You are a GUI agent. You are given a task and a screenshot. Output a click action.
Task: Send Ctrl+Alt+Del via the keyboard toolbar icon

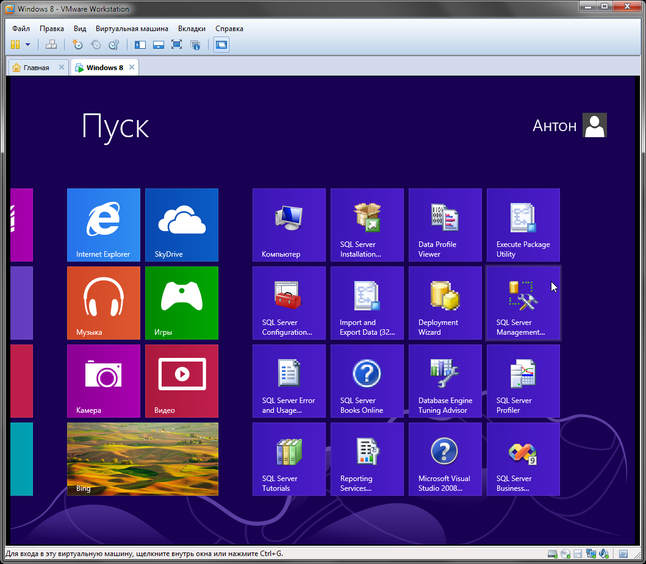51,44
